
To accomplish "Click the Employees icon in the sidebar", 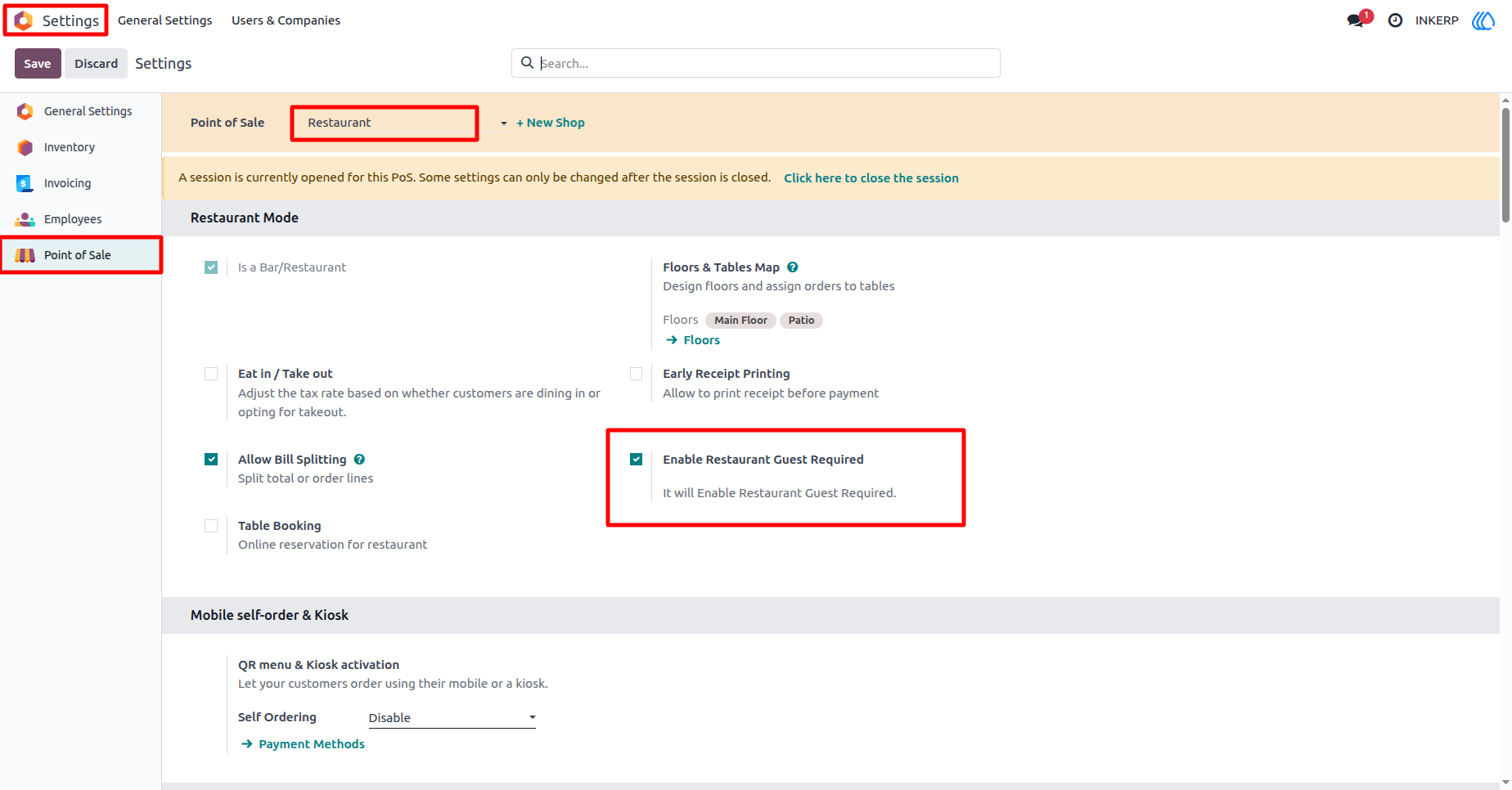I will pyautogui.click(x=25, y=219).
